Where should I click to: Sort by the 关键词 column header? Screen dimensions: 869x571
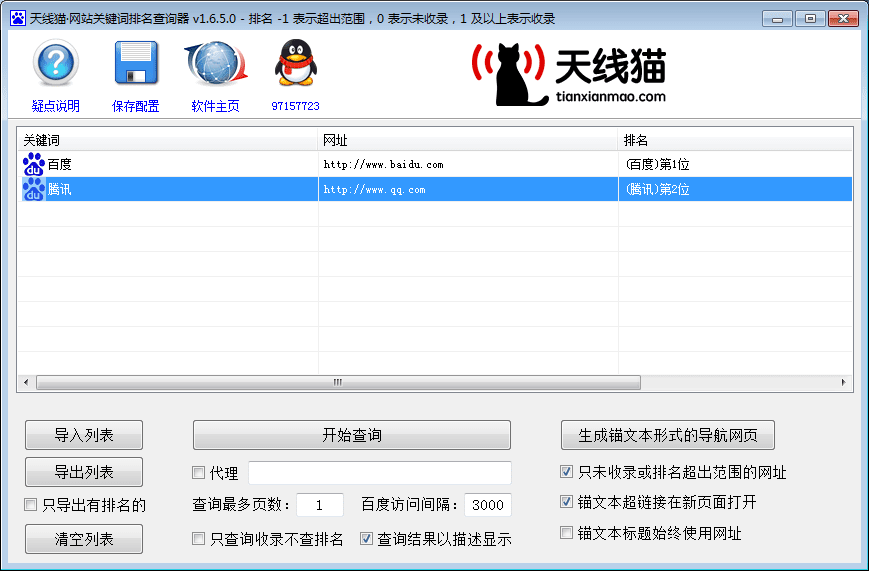click(x=168, y=140)
